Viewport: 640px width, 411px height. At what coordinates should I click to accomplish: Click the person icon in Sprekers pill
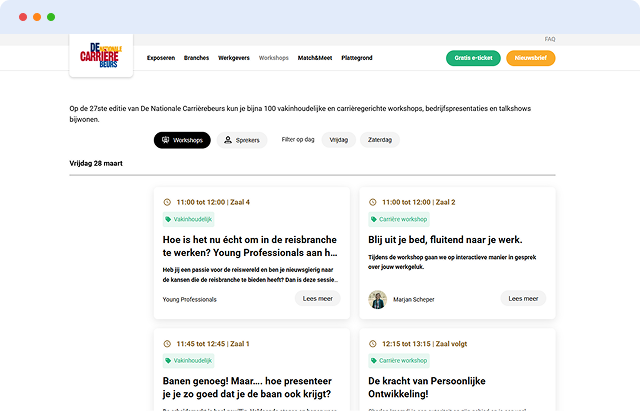228,141
